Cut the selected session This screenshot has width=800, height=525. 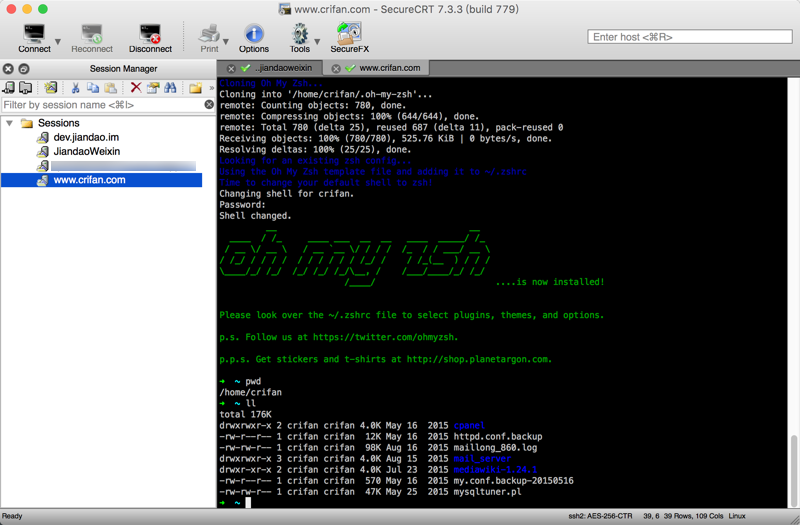coord(76,88)
